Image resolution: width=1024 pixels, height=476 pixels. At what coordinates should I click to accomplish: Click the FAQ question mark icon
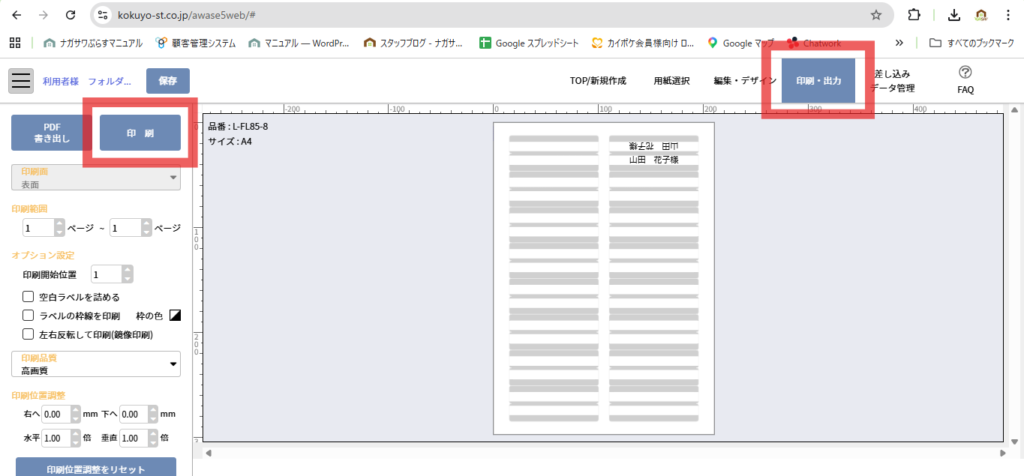pyautogui.click(x=965, y=72)
